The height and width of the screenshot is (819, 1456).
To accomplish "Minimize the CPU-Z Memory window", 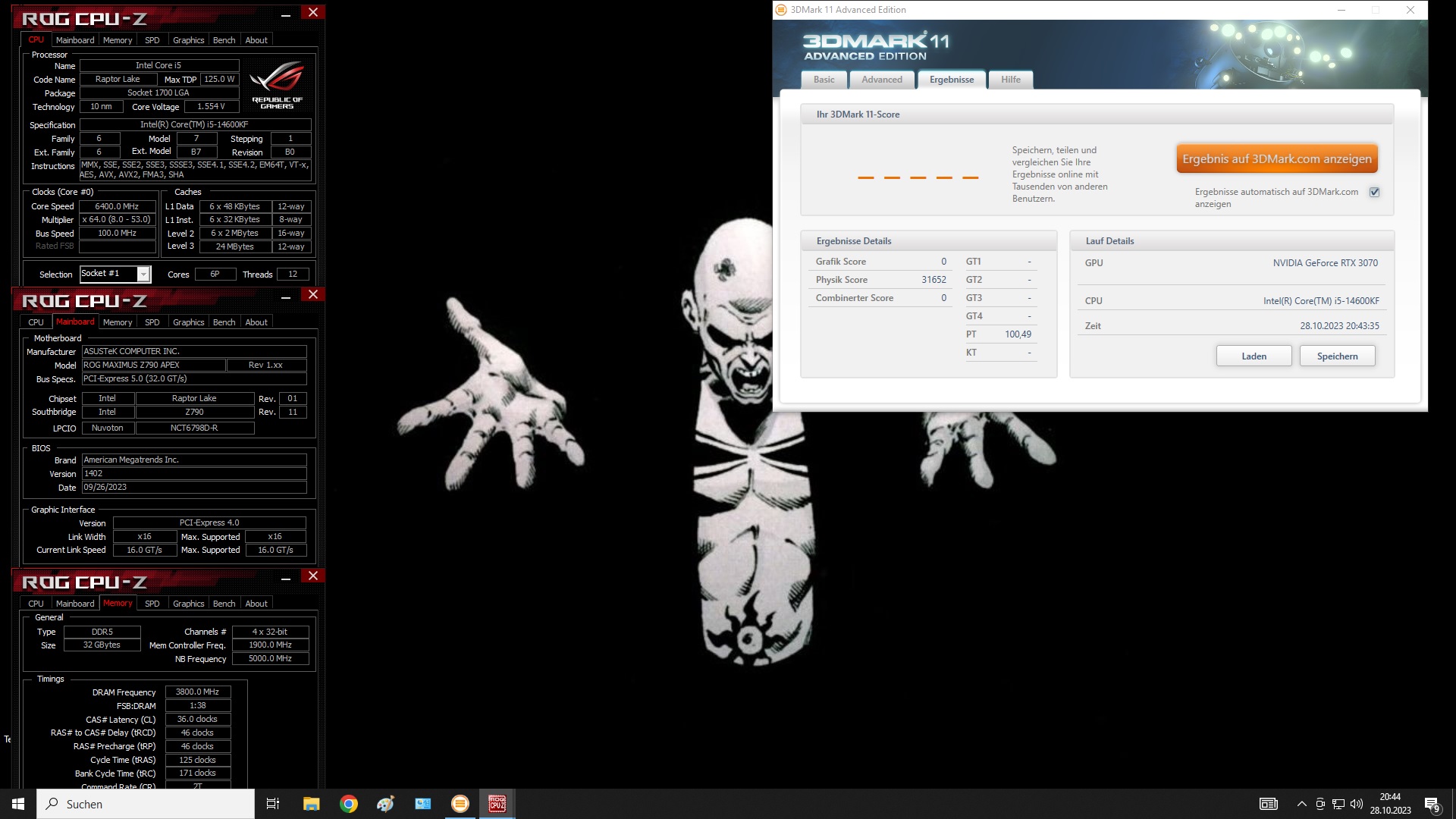I will 286,577.
